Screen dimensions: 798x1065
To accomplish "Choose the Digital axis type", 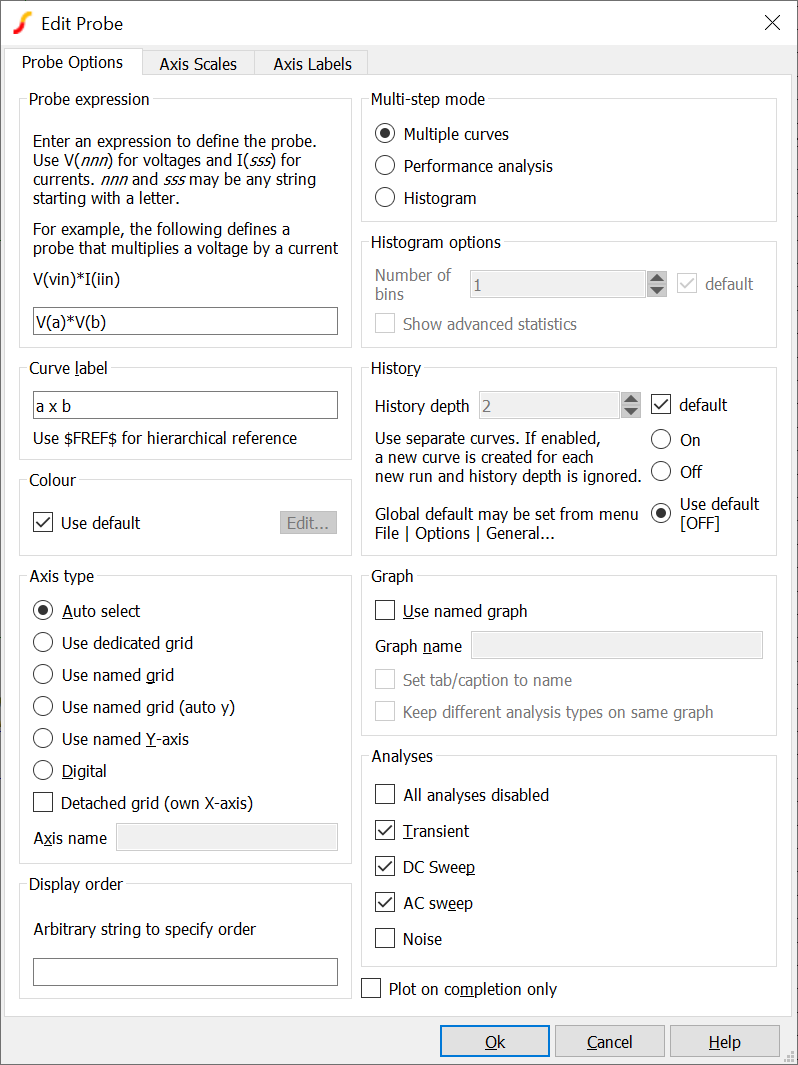I will click(x=43, y=771).
